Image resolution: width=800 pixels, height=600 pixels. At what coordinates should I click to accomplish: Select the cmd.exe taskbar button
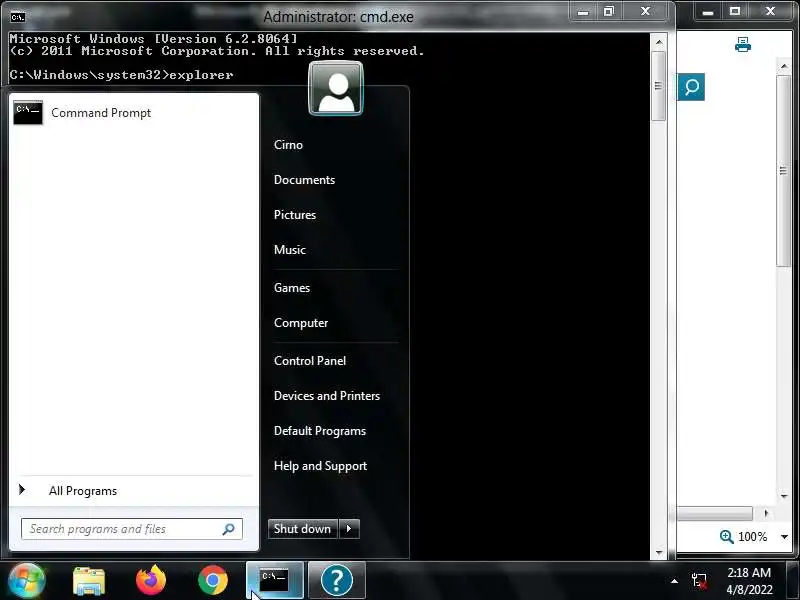274,580
